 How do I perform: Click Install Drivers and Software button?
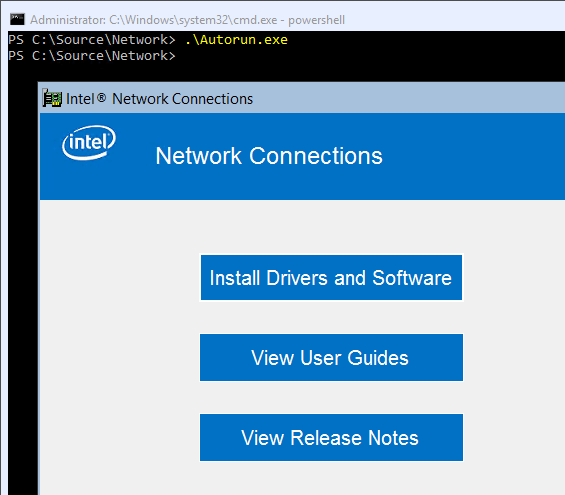pyautogui.click(x=331, y=277)
